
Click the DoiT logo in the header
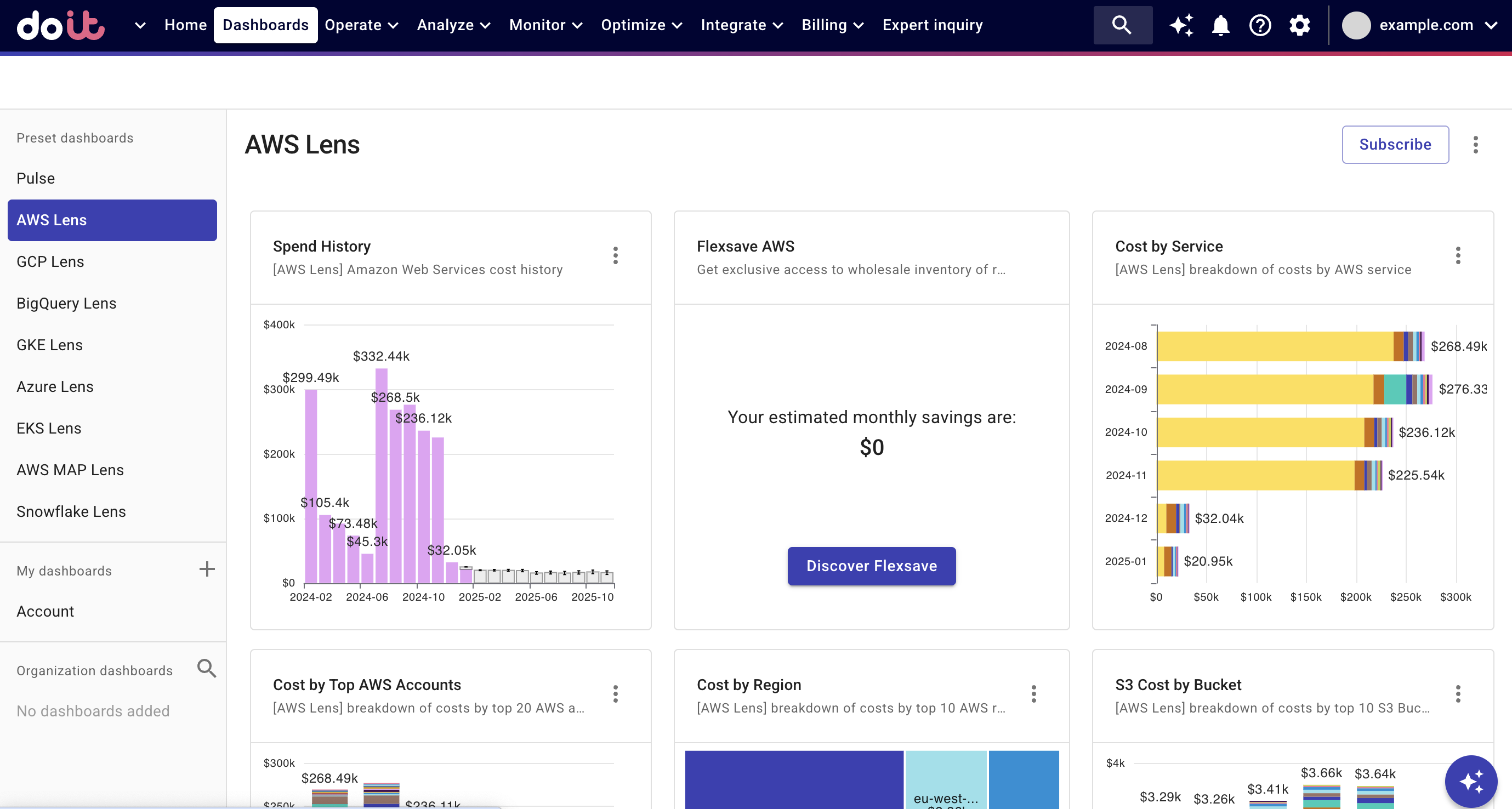60,25
